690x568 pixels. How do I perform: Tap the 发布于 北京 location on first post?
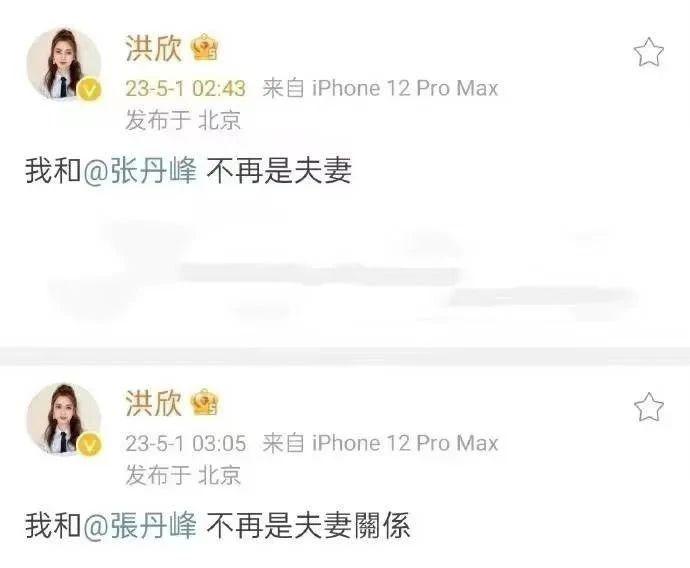click(183, 120)
